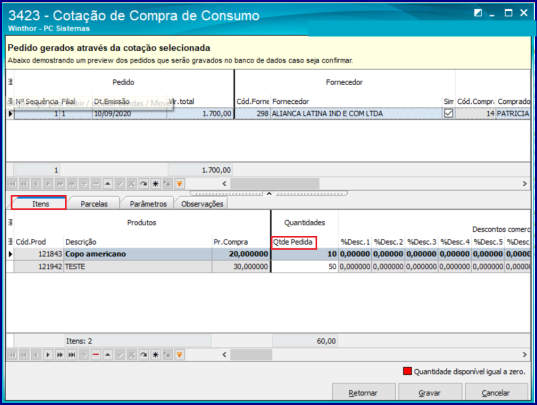Viewport: 537px width, 405px height.
Task: Select the Itens tab
Action: (39, 203)
